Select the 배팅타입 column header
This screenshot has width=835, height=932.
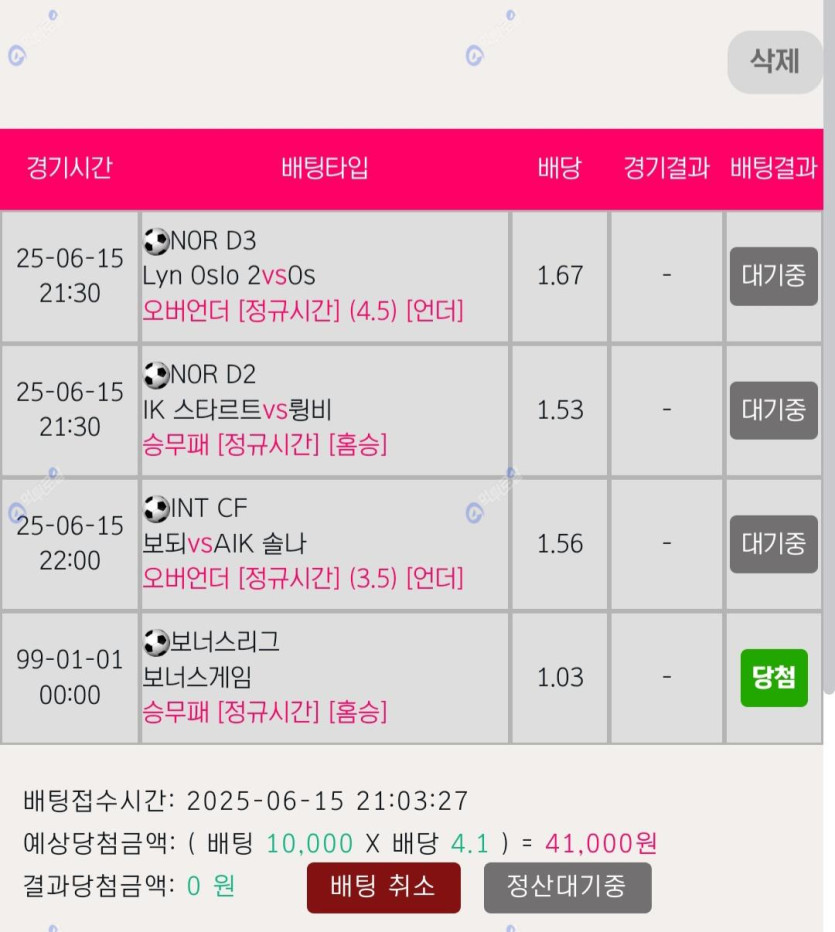(324, 168)
